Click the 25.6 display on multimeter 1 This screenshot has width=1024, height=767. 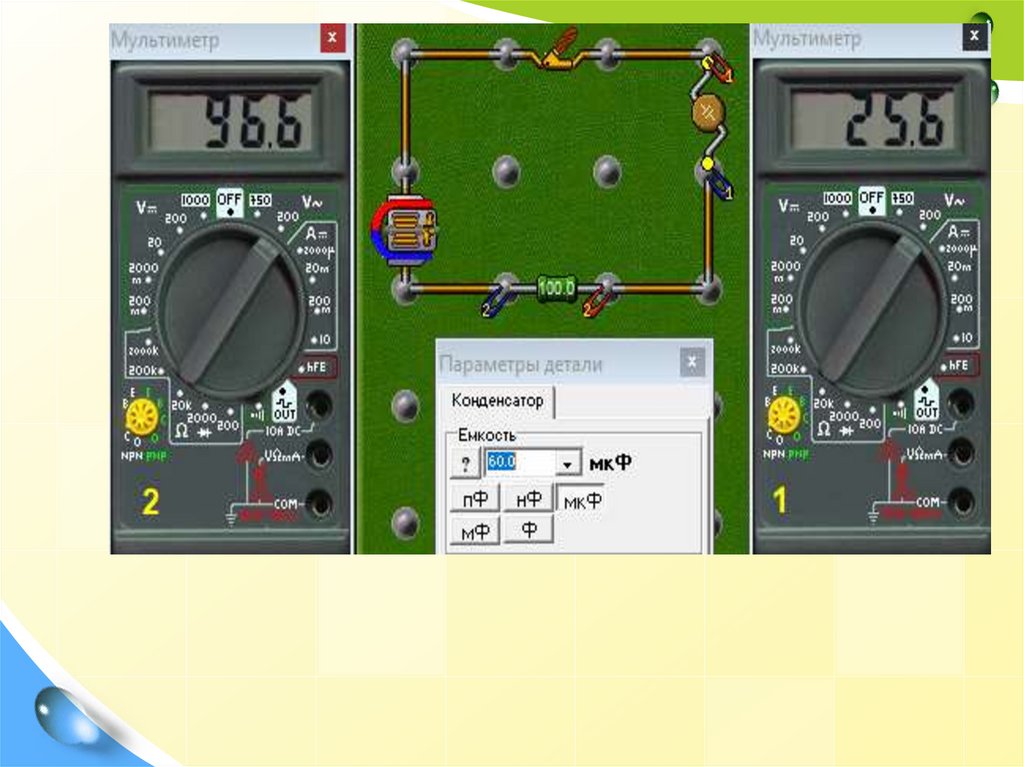(872, 122)
